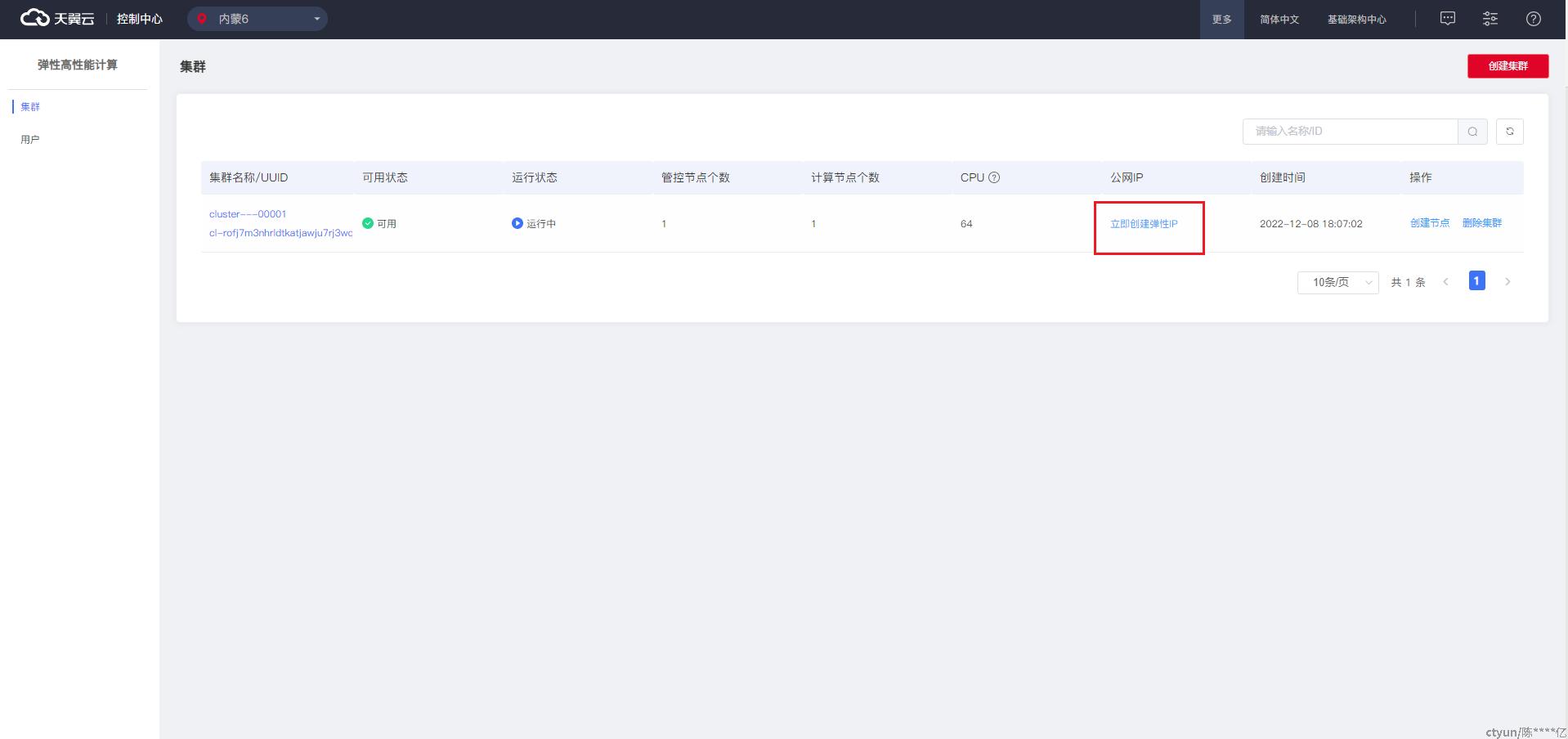Refresh the cluster list
The height and width of the screenshot is (739, 1568).
click(1510, 132)
